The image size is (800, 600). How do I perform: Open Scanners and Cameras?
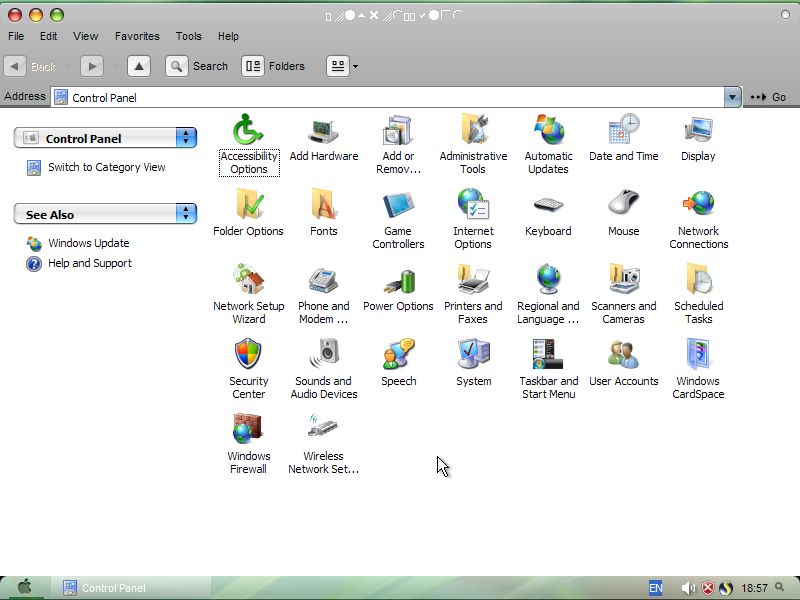pos(623,294)
